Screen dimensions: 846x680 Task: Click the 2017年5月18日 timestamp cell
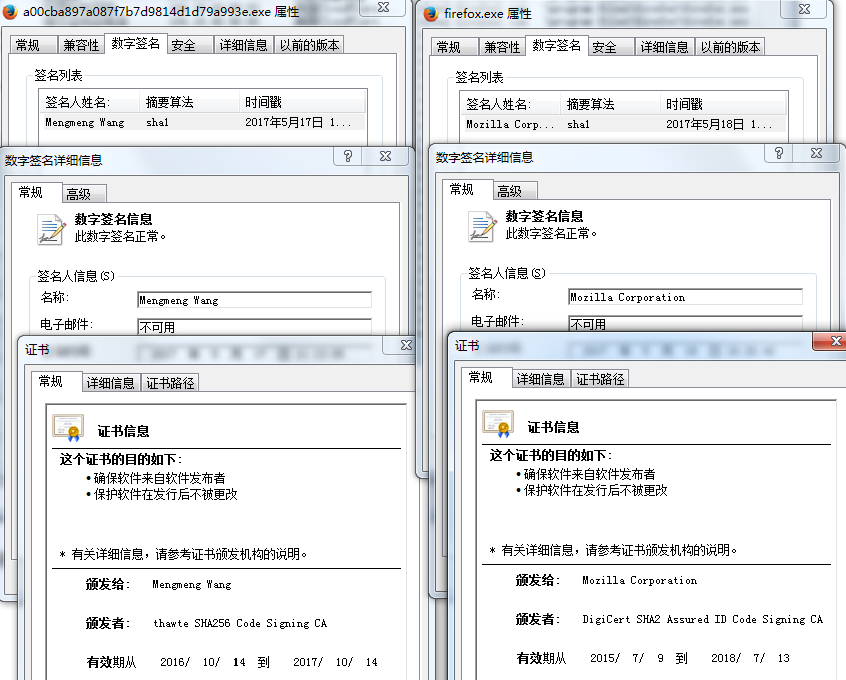click(x=719, y=124)
